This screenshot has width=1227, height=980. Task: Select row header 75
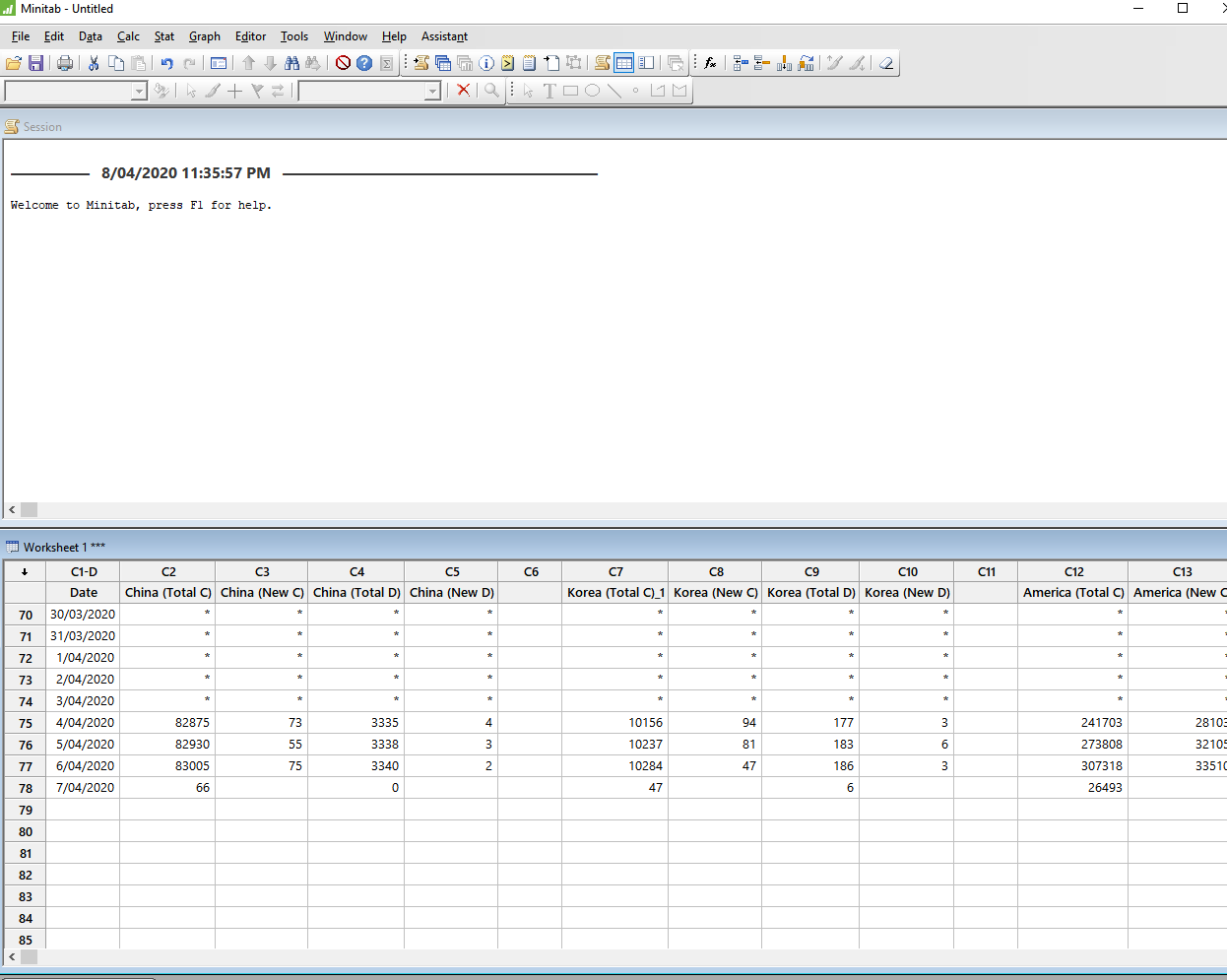click(x=26, y=723)
